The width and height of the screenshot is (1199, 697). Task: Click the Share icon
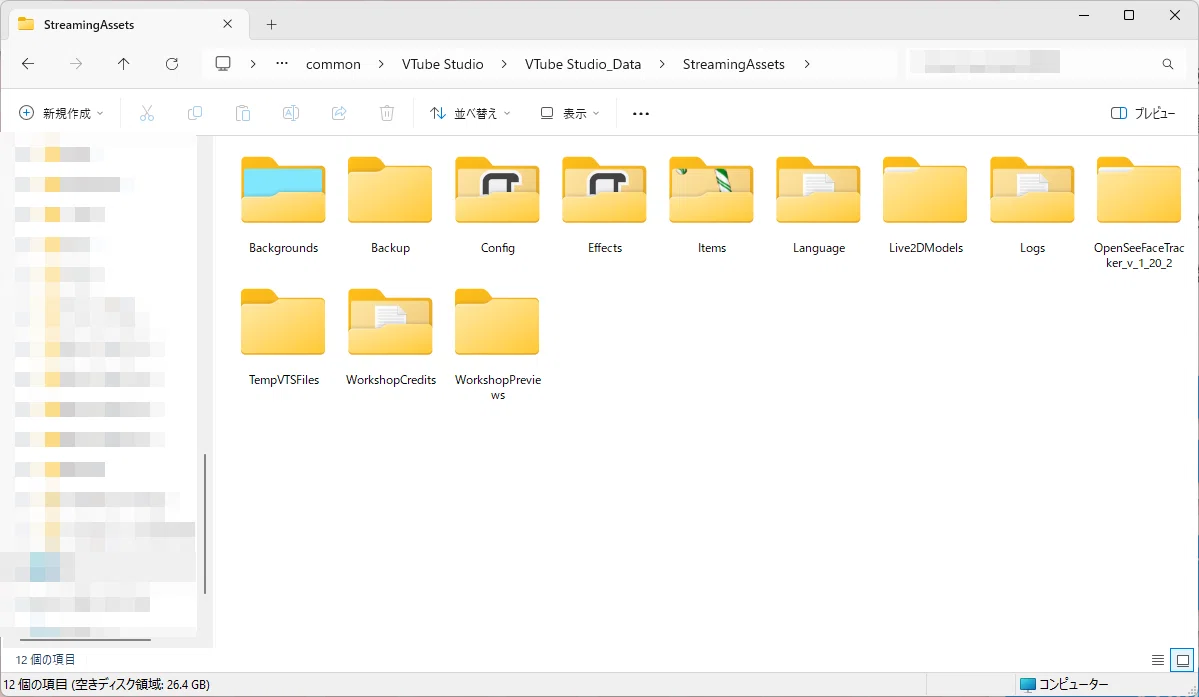click(x=339, y=113)
